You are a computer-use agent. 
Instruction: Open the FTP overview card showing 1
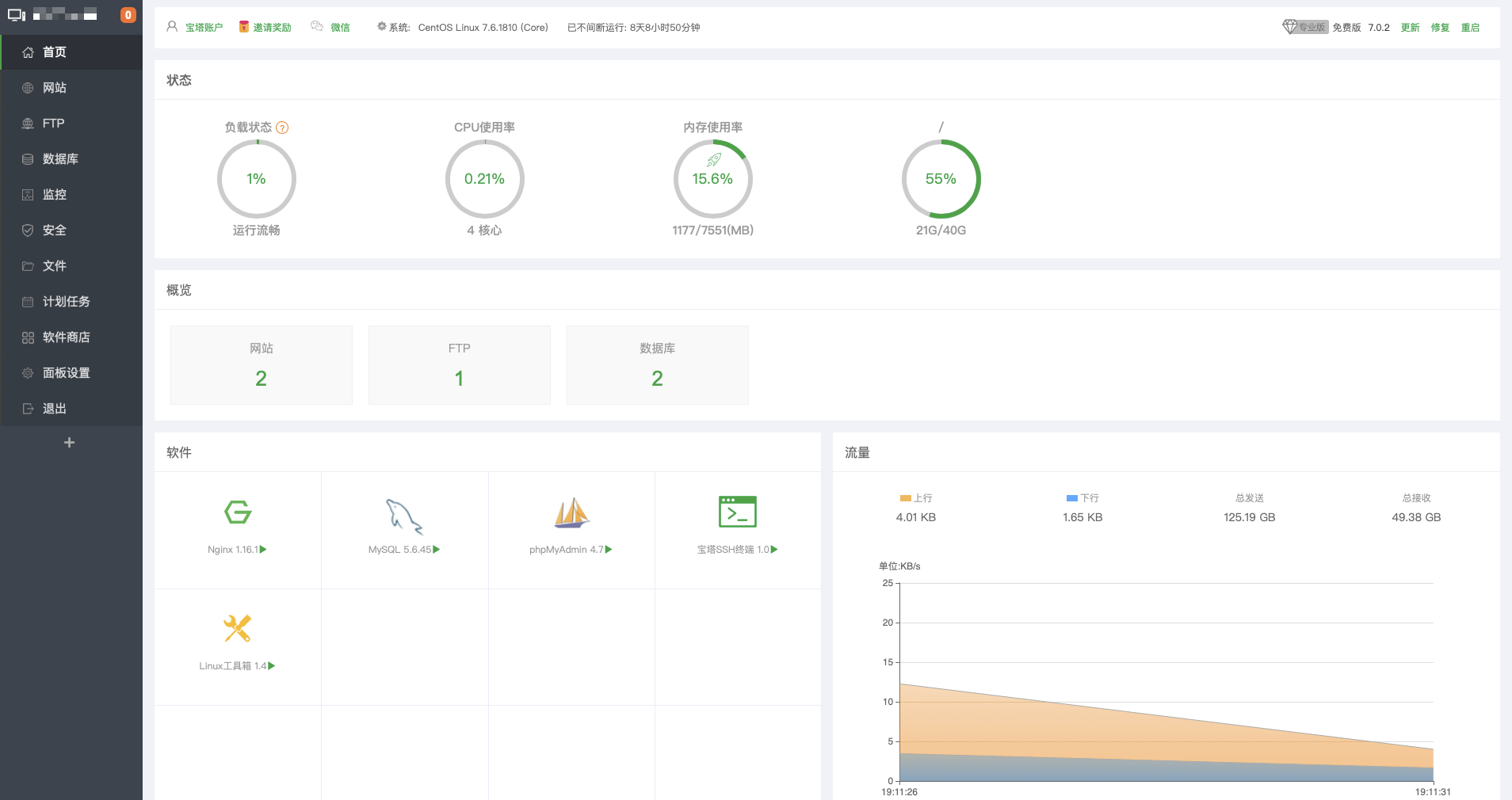[460, 365]
